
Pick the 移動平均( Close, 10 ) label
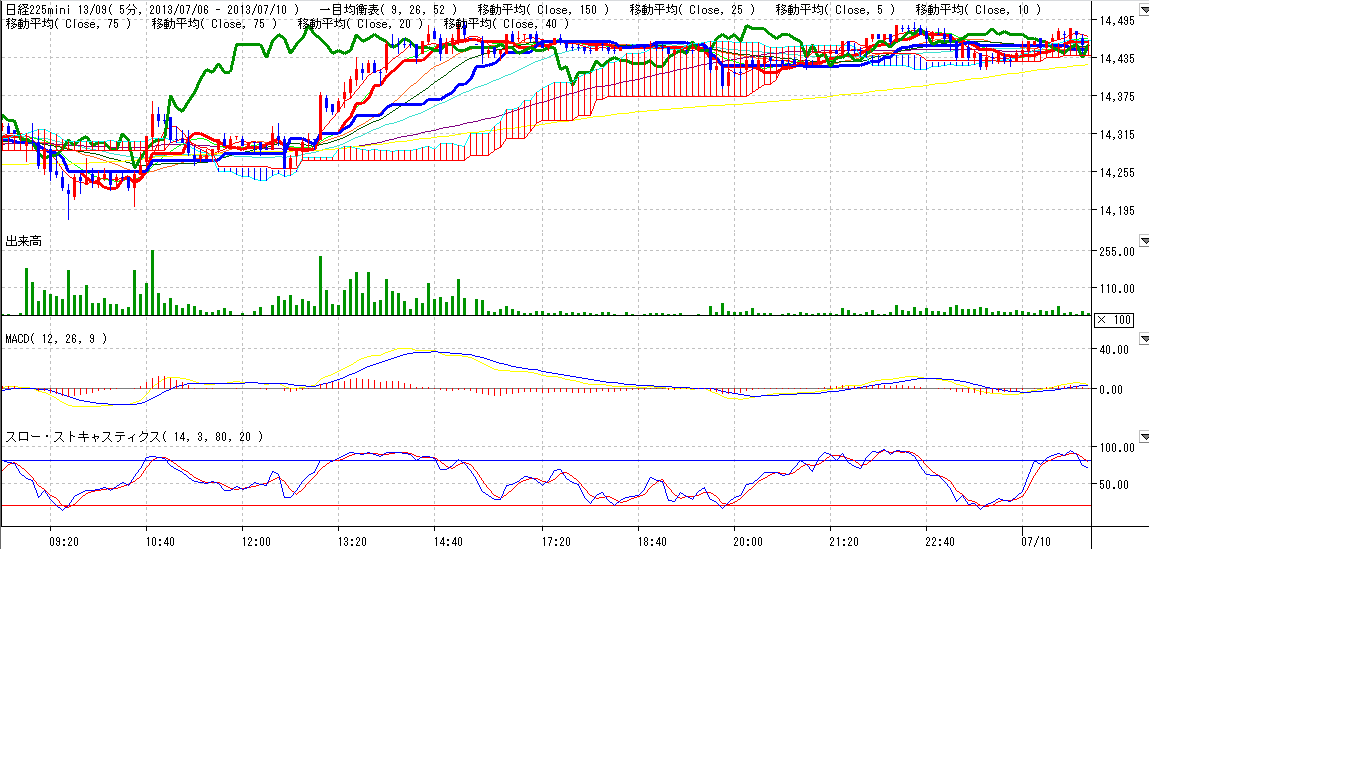tap(978, 10)
